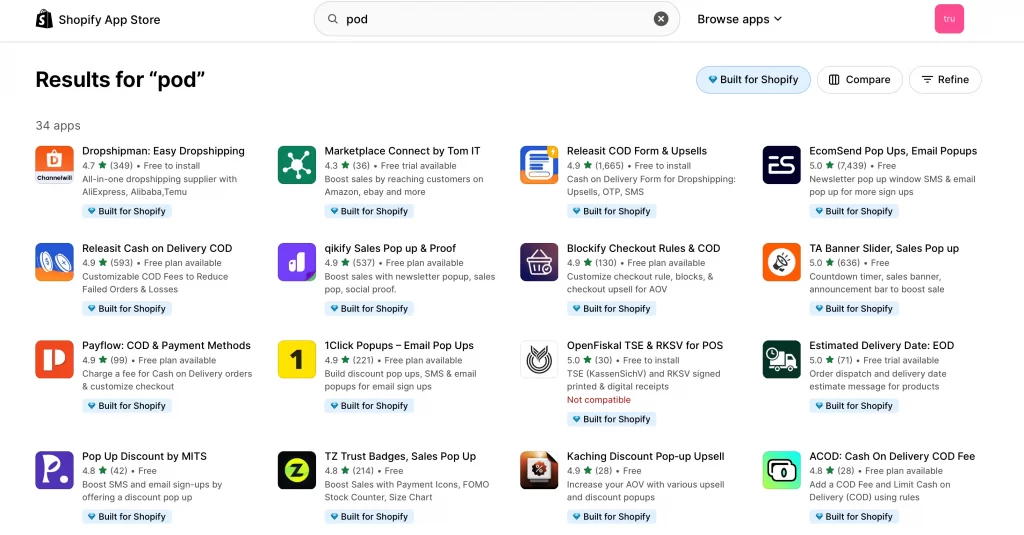Click the magnifying glass search icon

[332, 19]
